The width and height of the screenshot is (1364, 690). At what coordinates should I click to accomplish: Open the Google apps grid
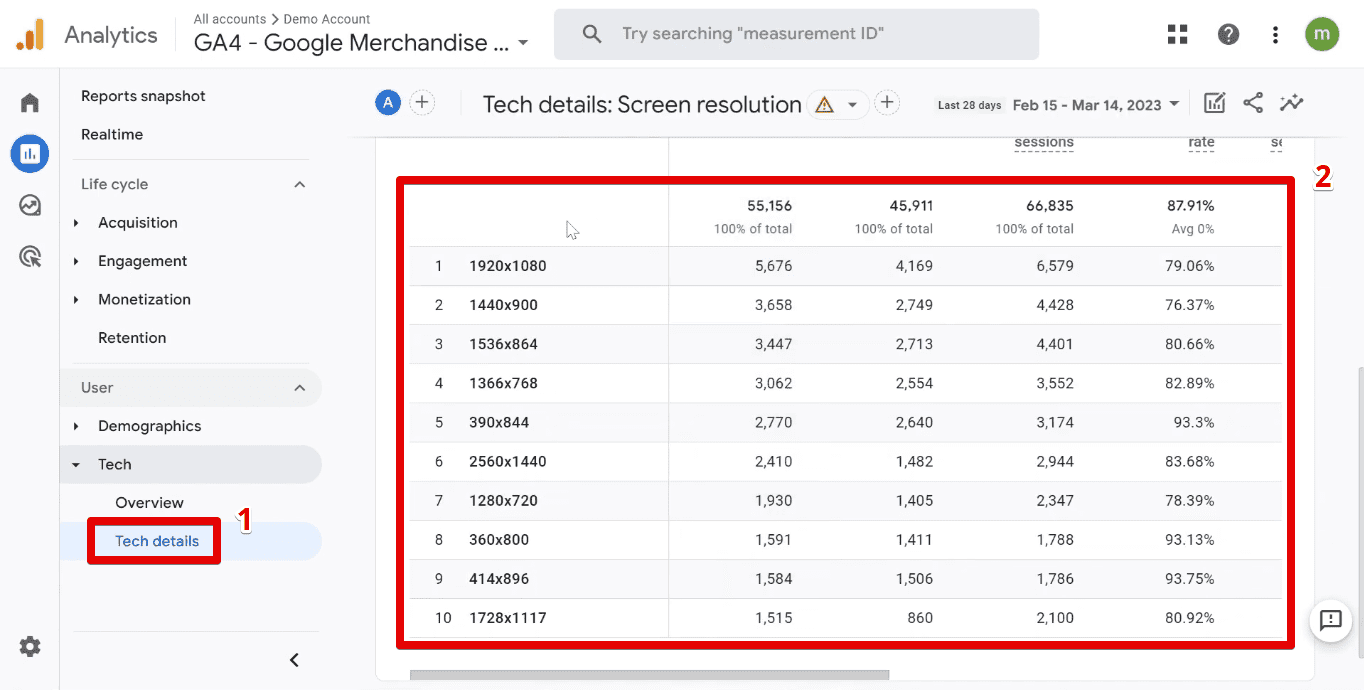coord(1177,33)
